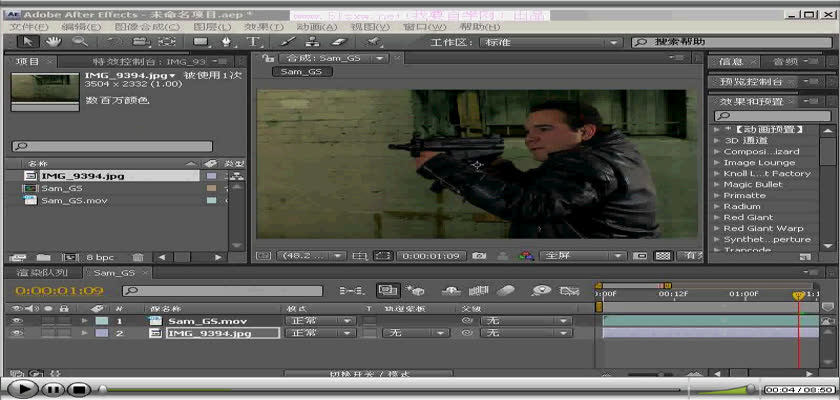Viewport: 840px width, 400px height.
Task: Select the Pen tool
Action: (227, 42)
